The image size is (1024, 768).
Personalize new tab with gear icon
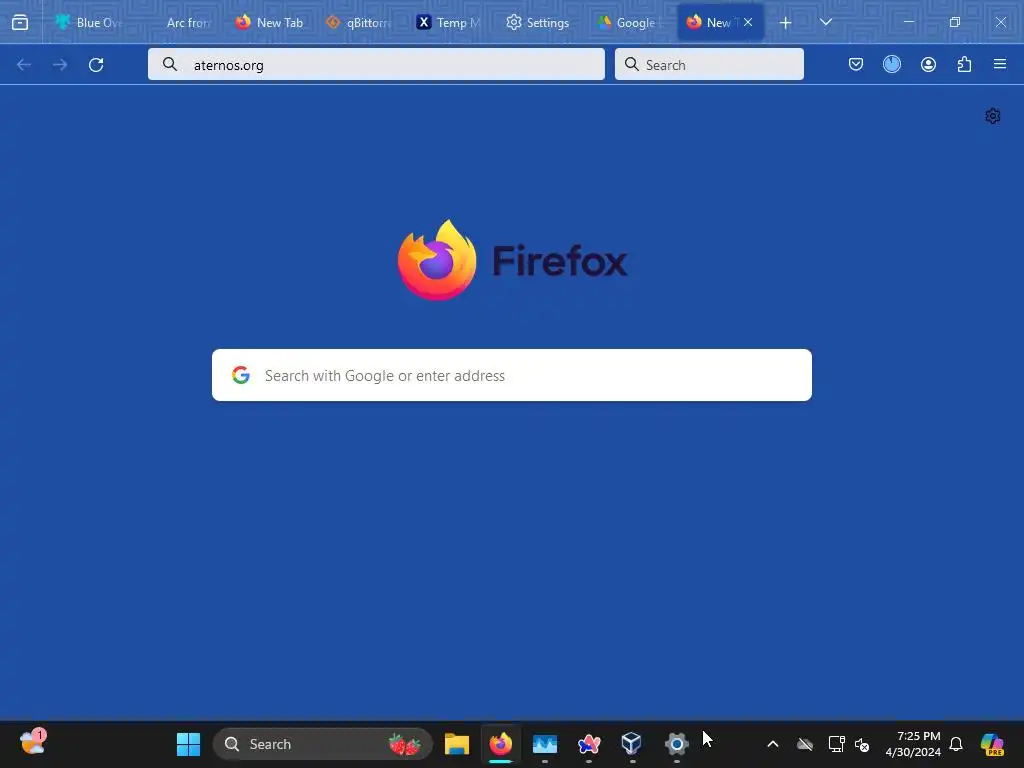(x=993, y=116)
